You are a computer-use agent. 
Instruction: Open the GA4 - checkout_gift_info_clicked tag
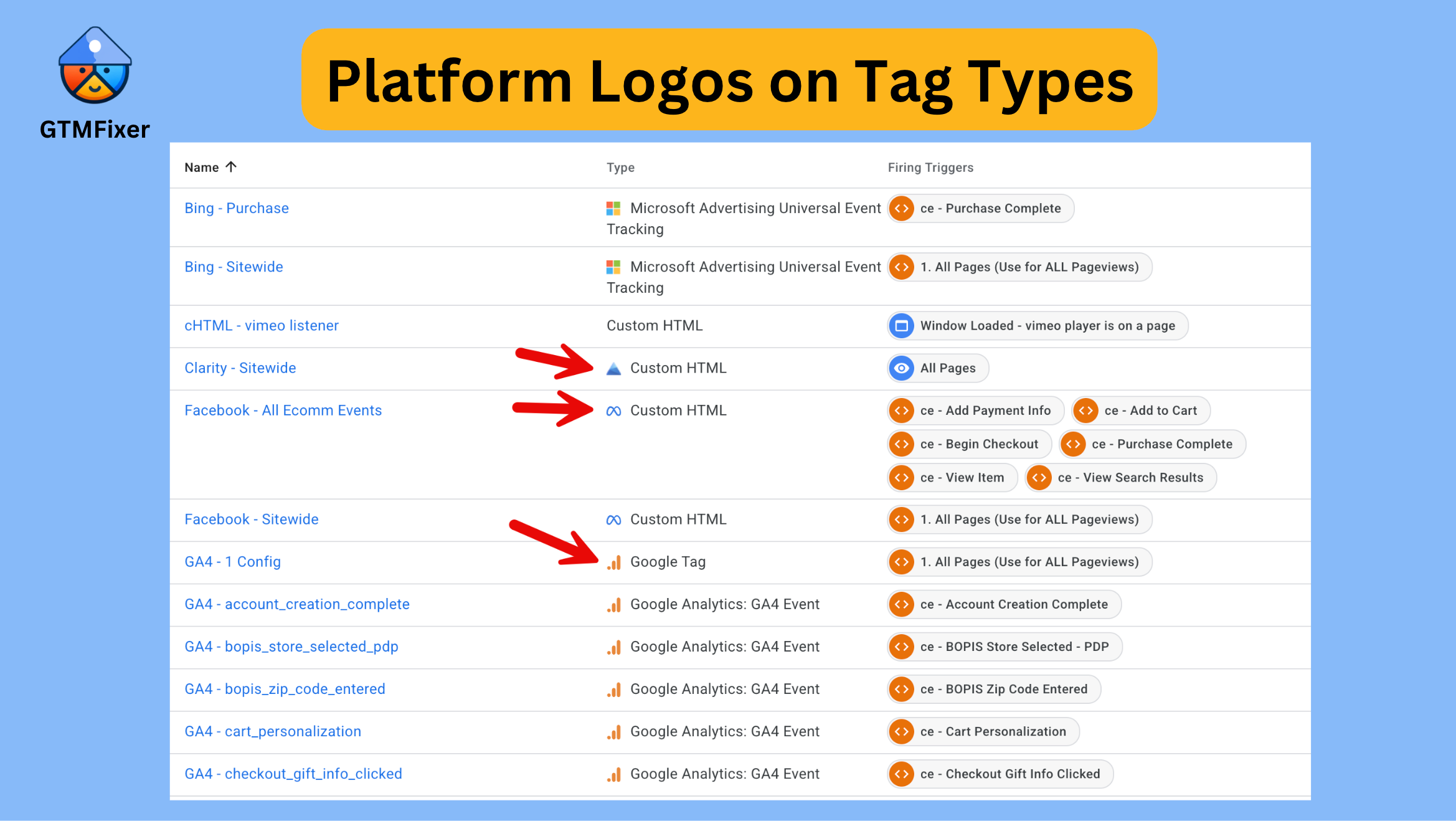[293, 773]
